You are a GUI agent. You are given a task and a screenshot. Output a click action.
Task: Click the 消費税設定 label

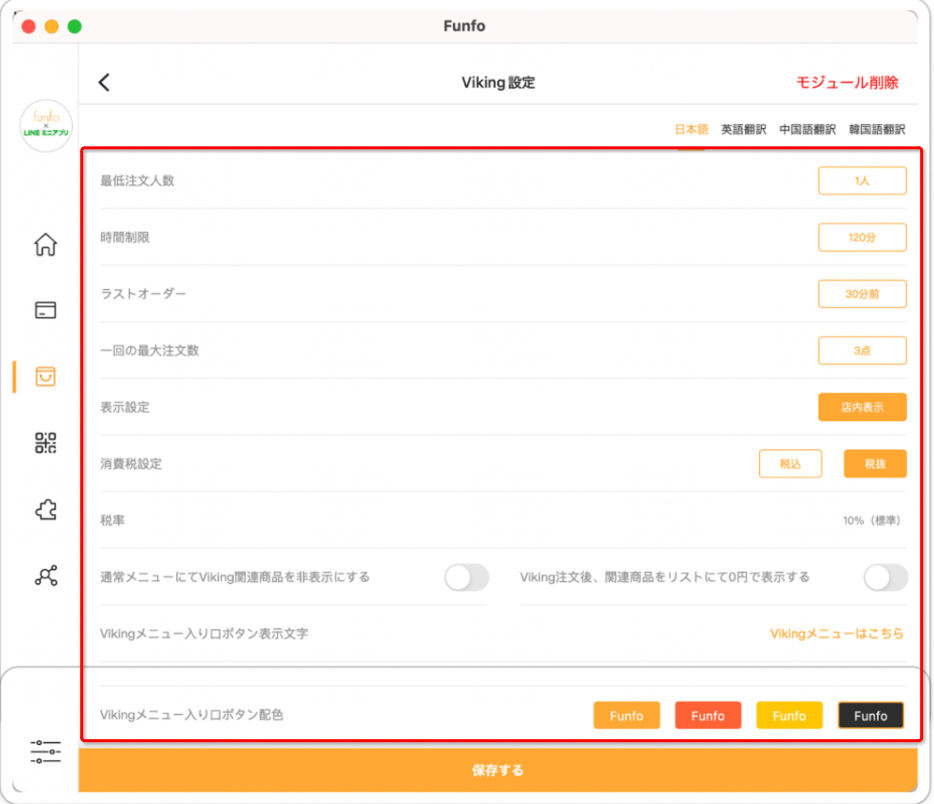(130, 464)
